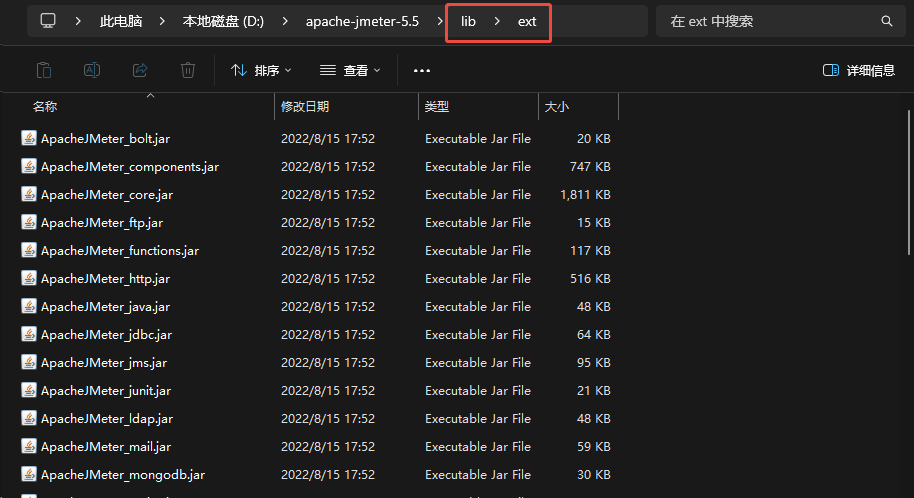
Task: Sort by 类型 column header
Action: [437, 107]
